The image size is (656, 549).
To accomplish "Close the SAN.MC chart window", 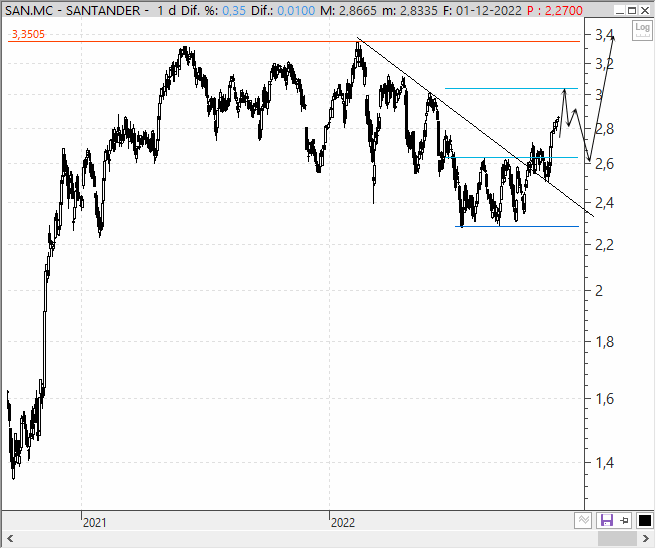I will tap(645, 10).
